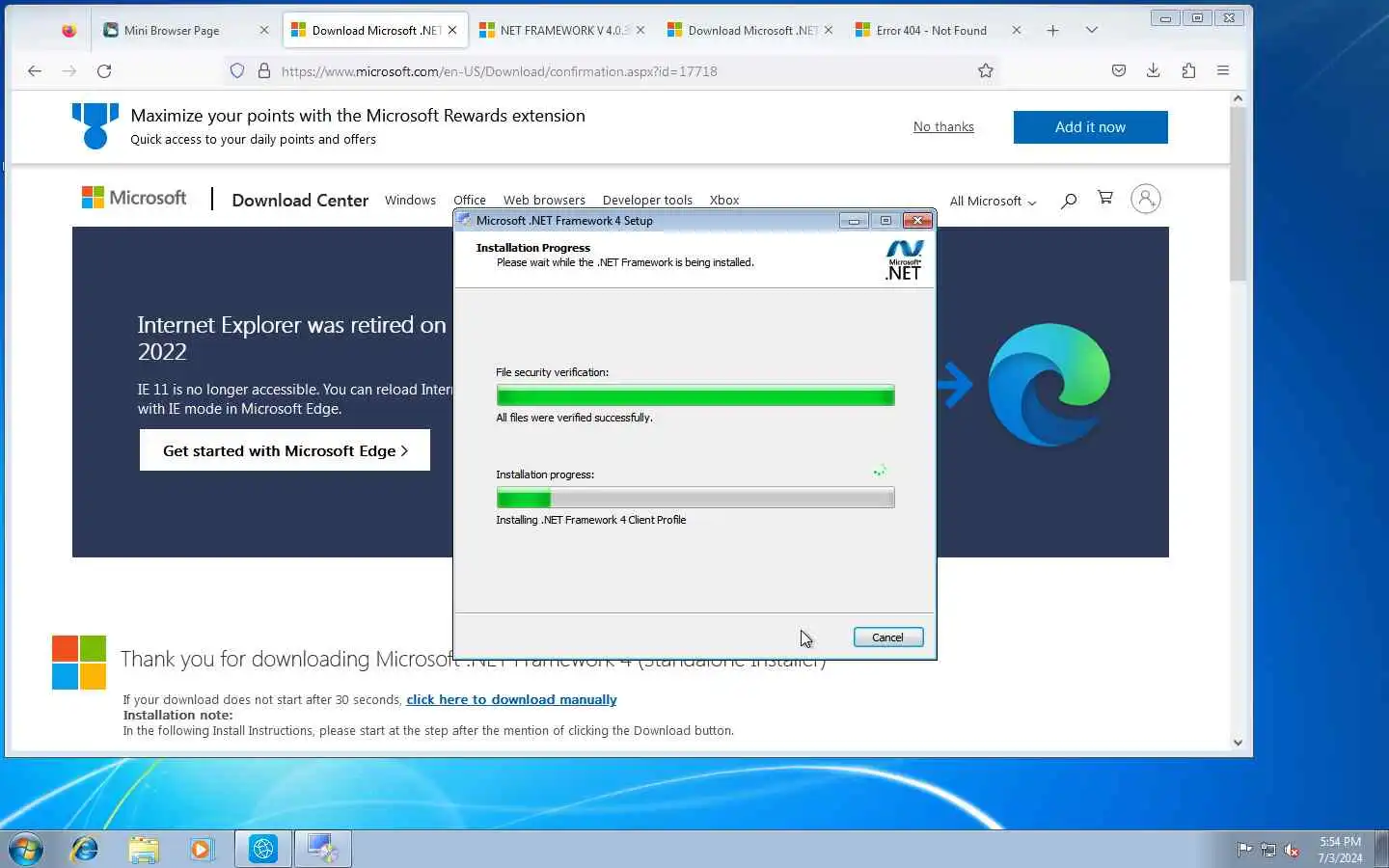Open Windows Media Player on taskbar

(201, 849)
